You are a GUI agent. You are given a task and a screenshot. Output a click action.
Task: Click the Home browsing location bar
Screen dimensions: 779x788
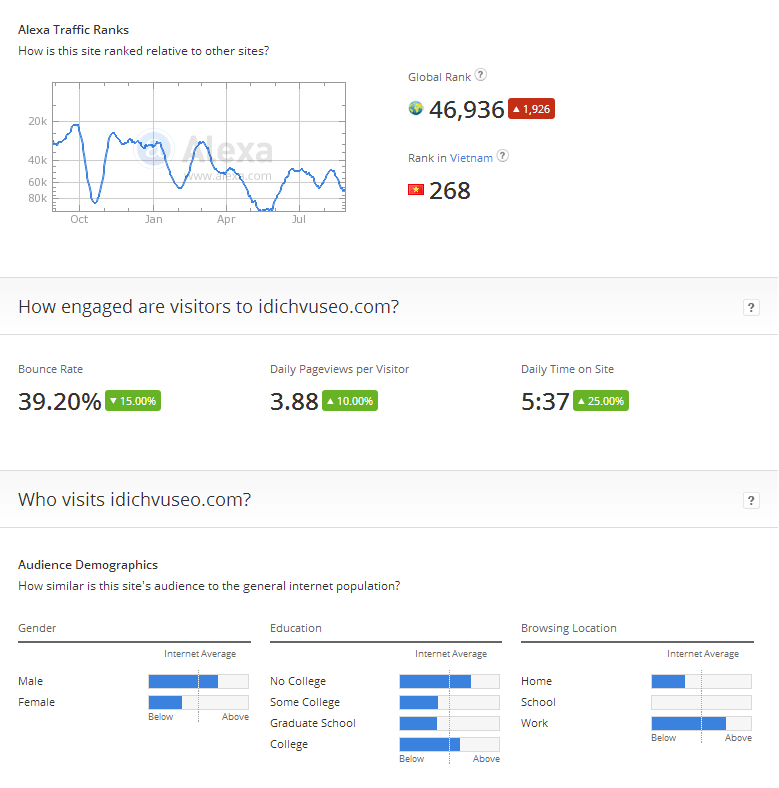701,681
